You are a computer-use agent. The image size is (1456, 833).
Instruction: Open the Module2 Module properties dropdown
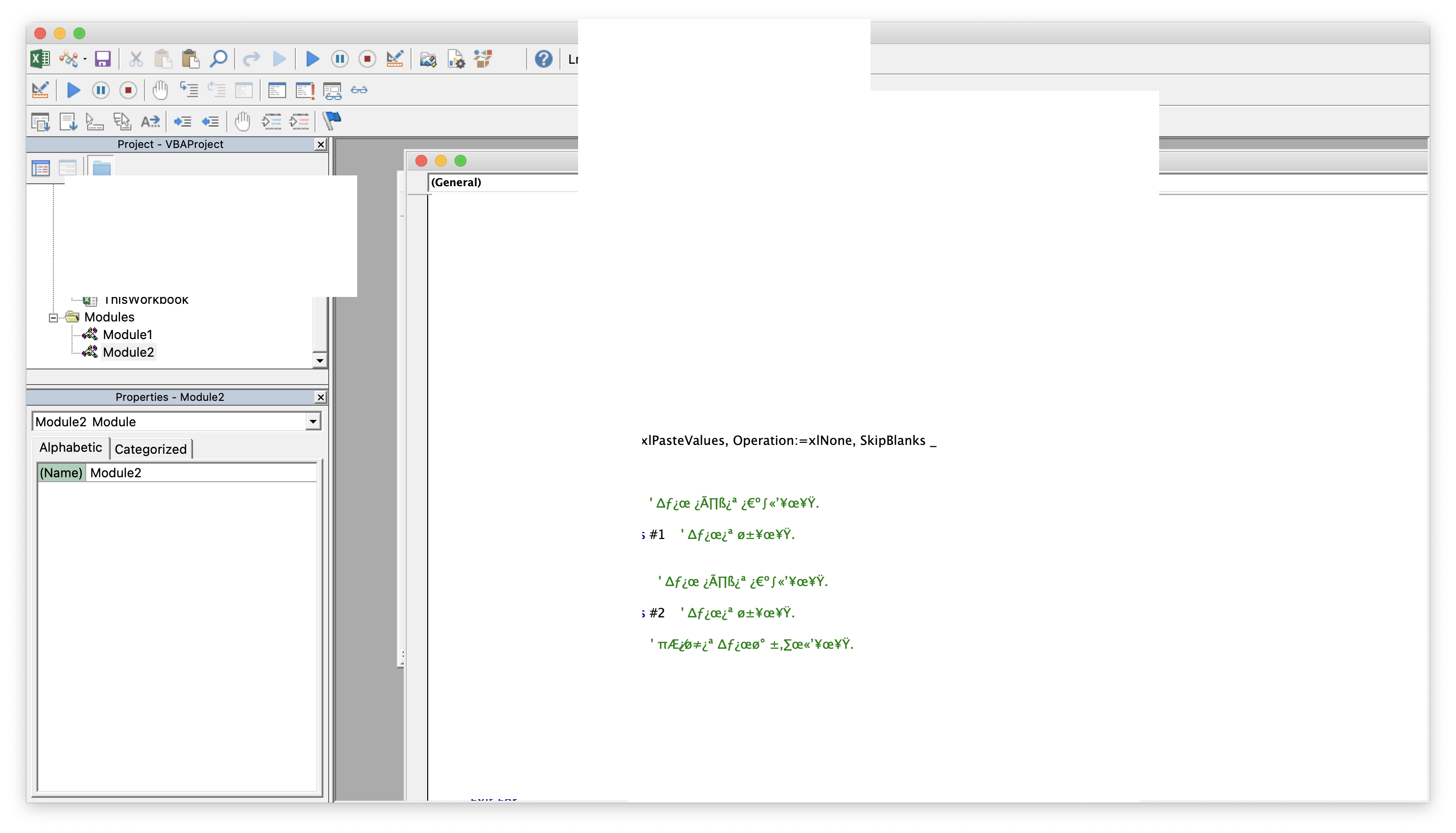click(x=312, y=422)
